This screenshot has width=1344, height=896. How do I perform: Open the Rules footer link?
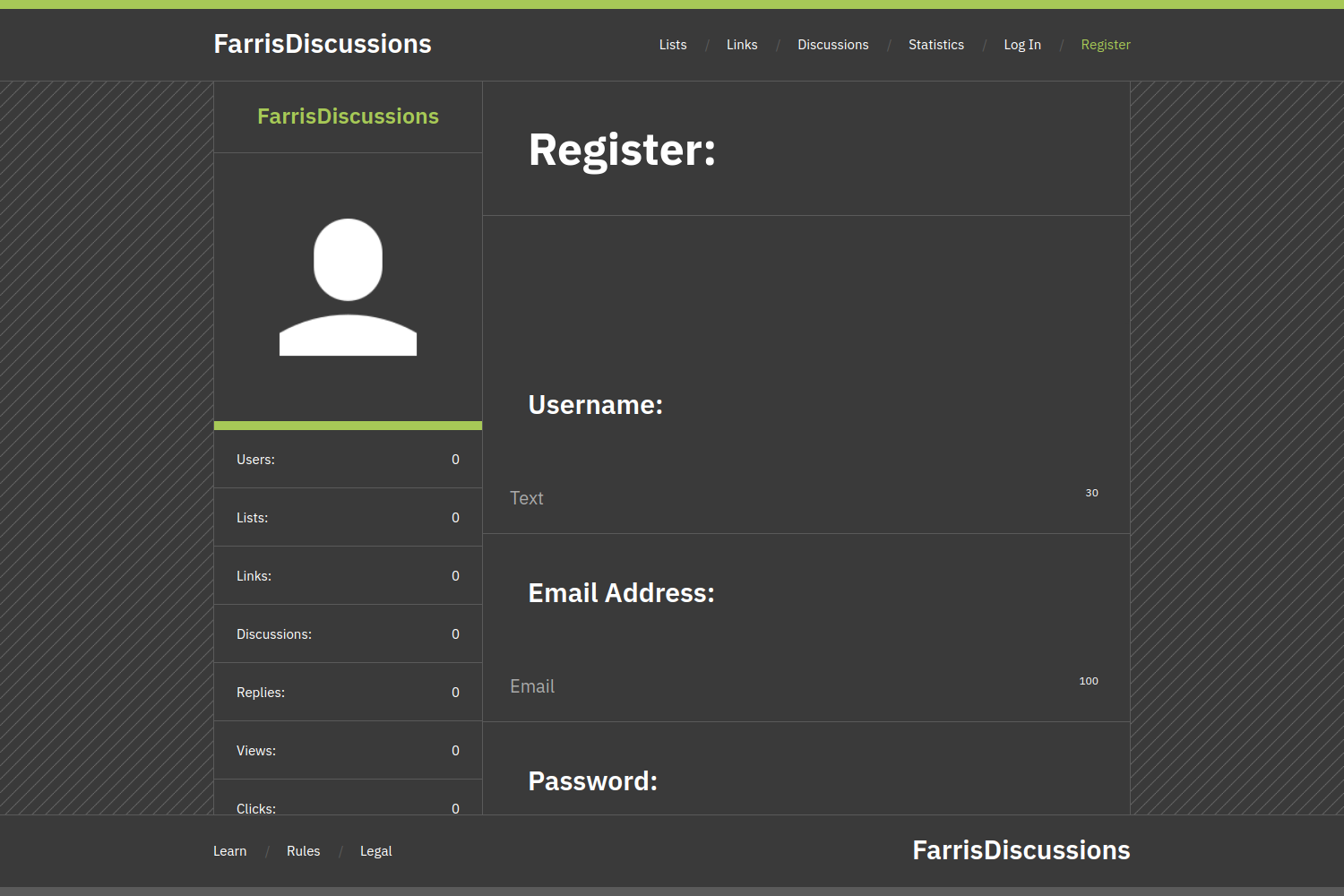pyautogui.click(x=303, y=851)
